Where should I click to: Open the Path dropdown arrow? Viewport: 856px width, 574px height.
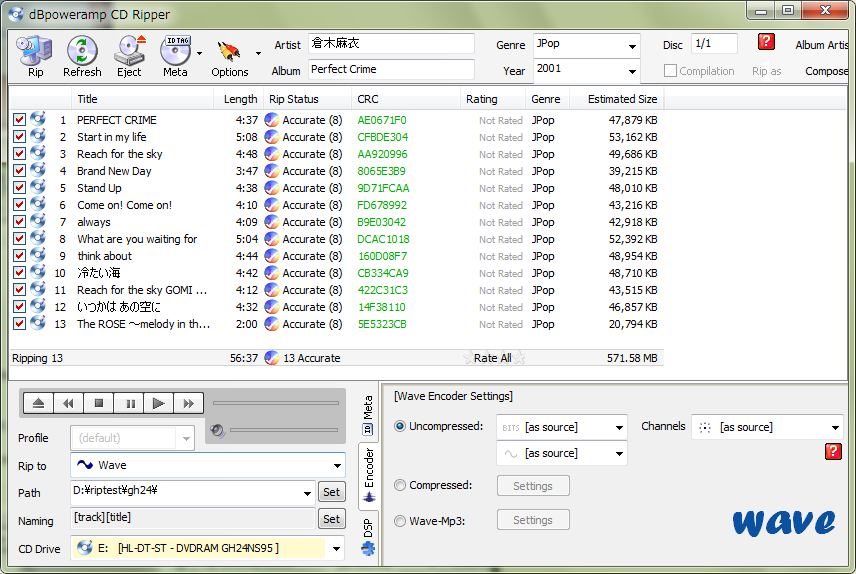pyautogui.click(x=307, y=493)
